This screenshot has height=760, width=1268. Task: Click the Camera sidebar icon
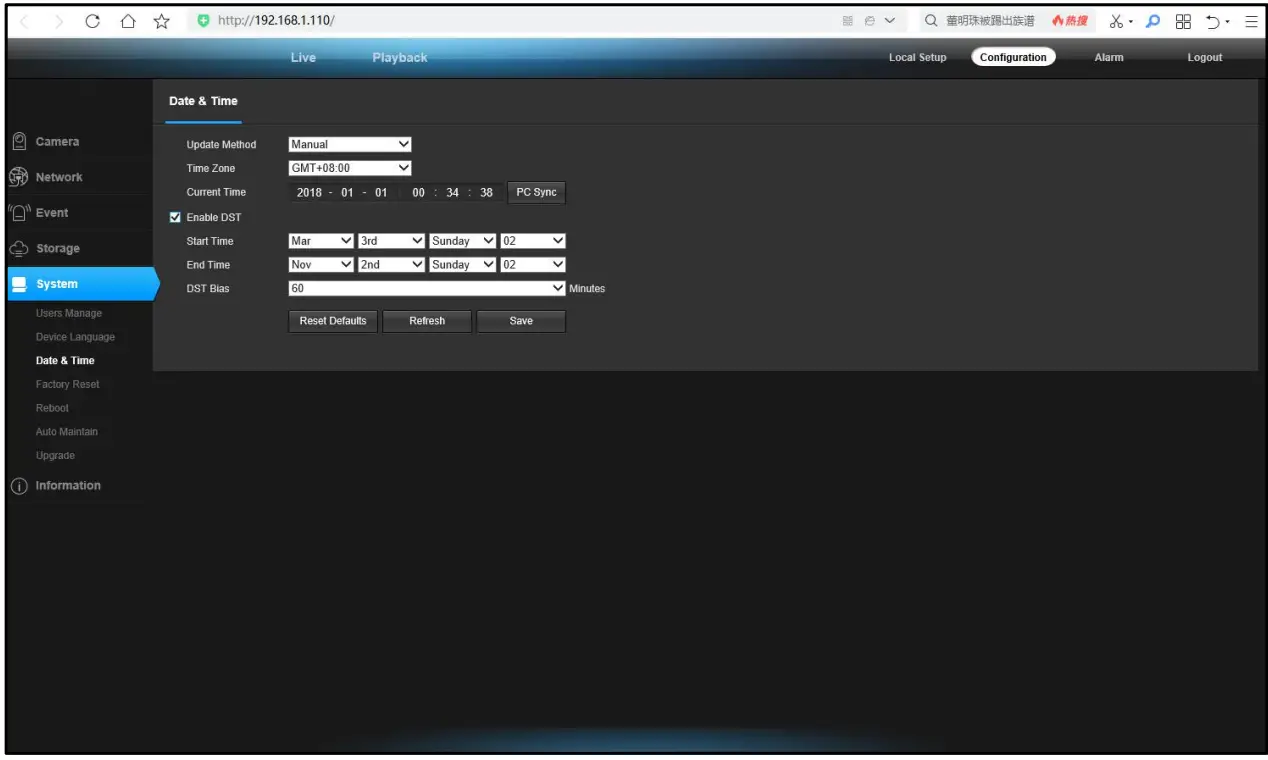click(18, 141)
